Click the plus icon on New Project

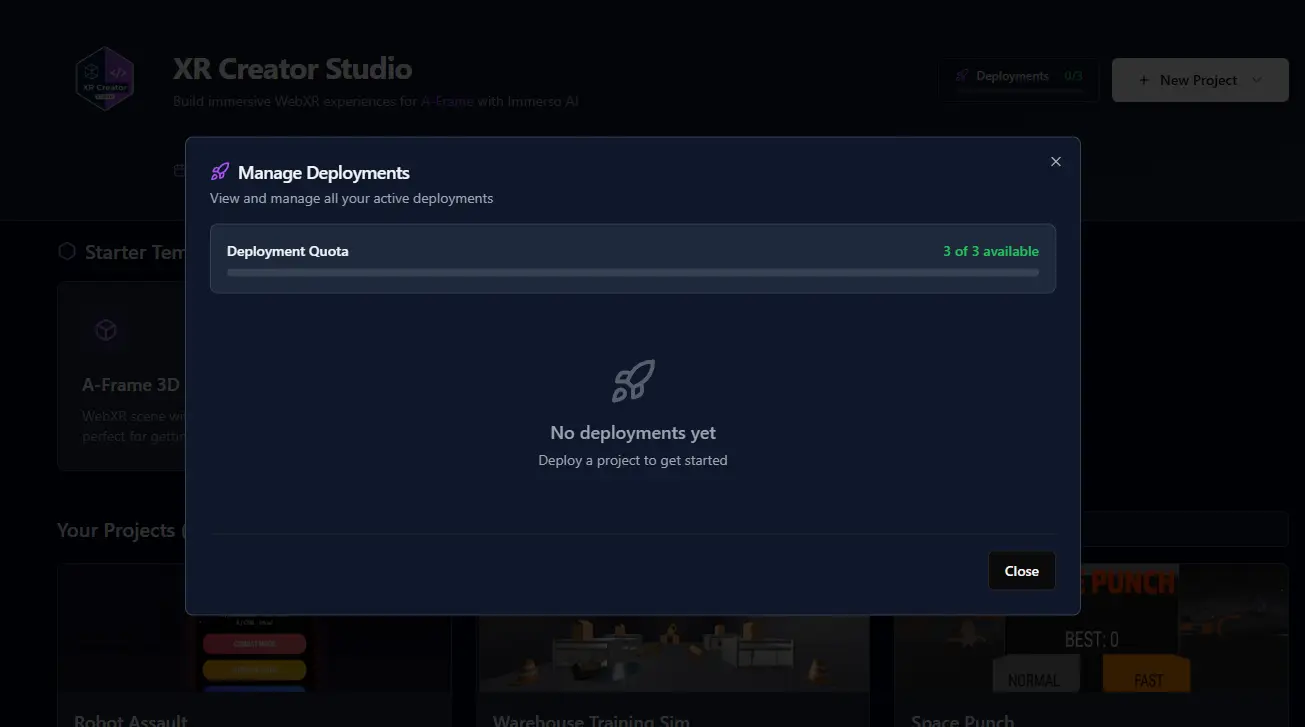pos(1144,80)
